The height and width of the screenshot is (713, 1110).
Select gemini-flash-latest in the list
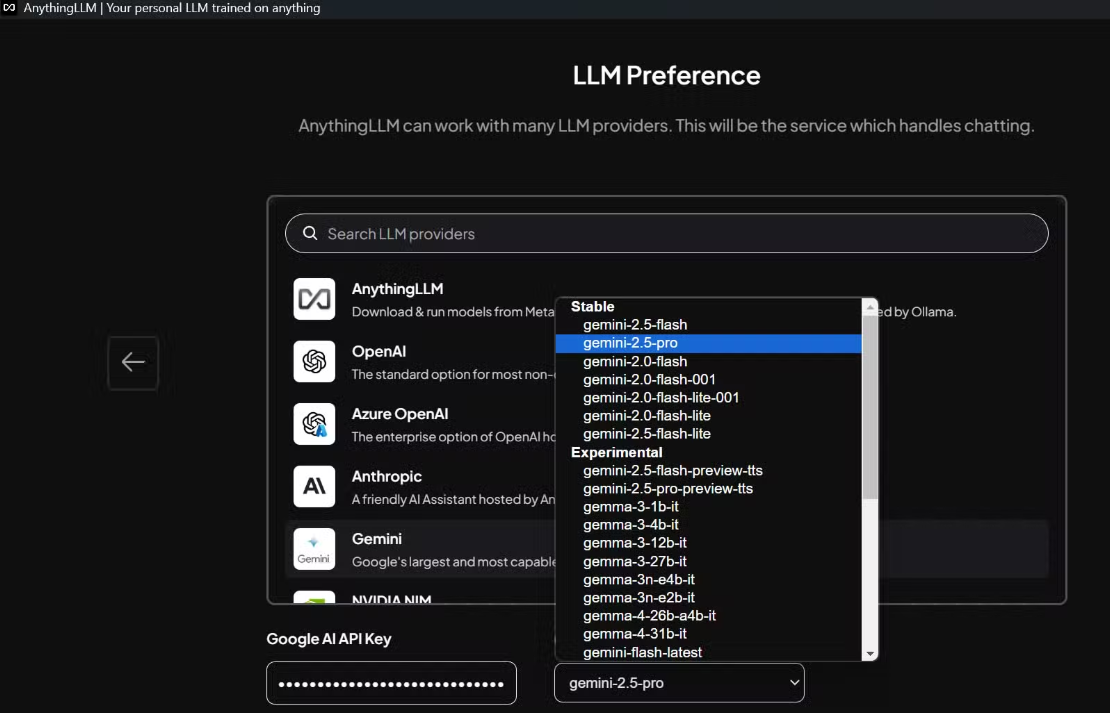(709, 652)
